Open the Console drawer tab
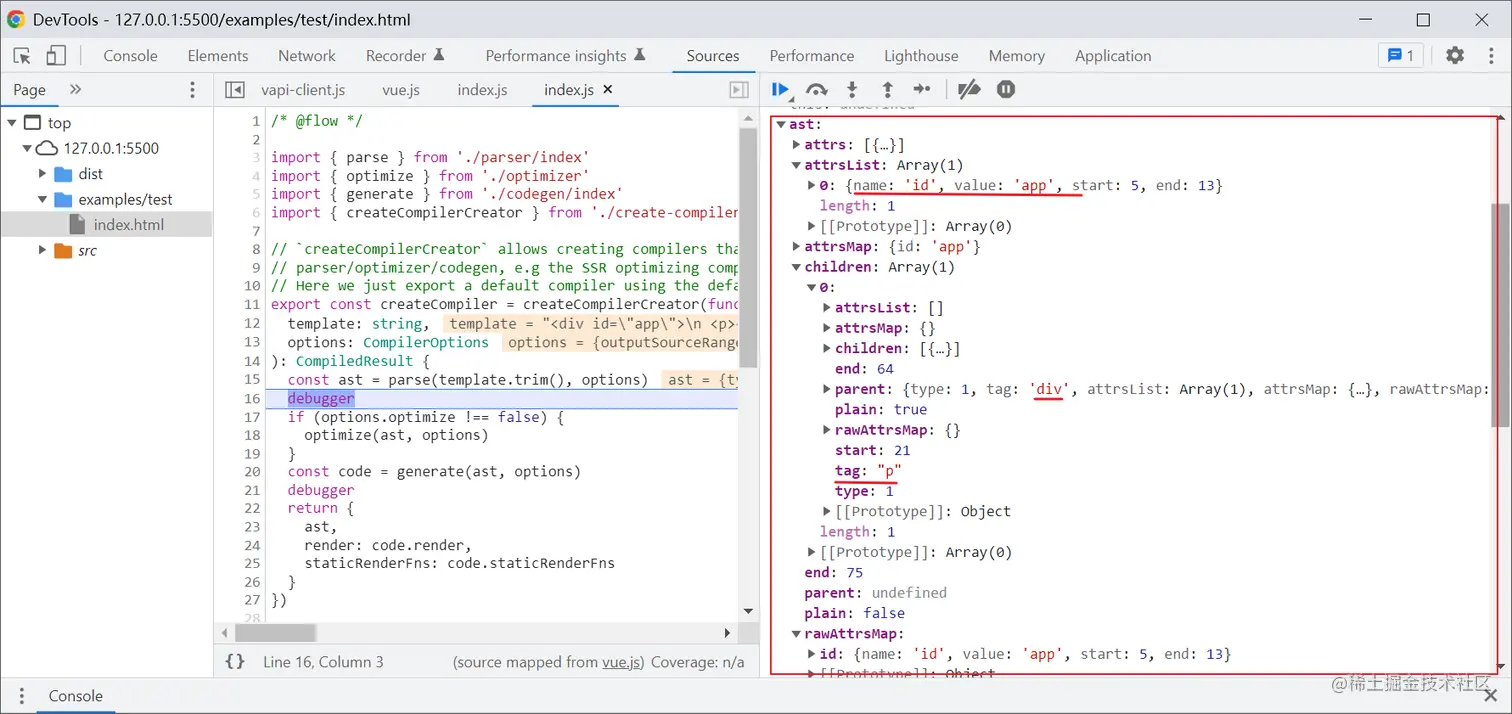Screen dimensions: 1512x714 tap(76, 696)
